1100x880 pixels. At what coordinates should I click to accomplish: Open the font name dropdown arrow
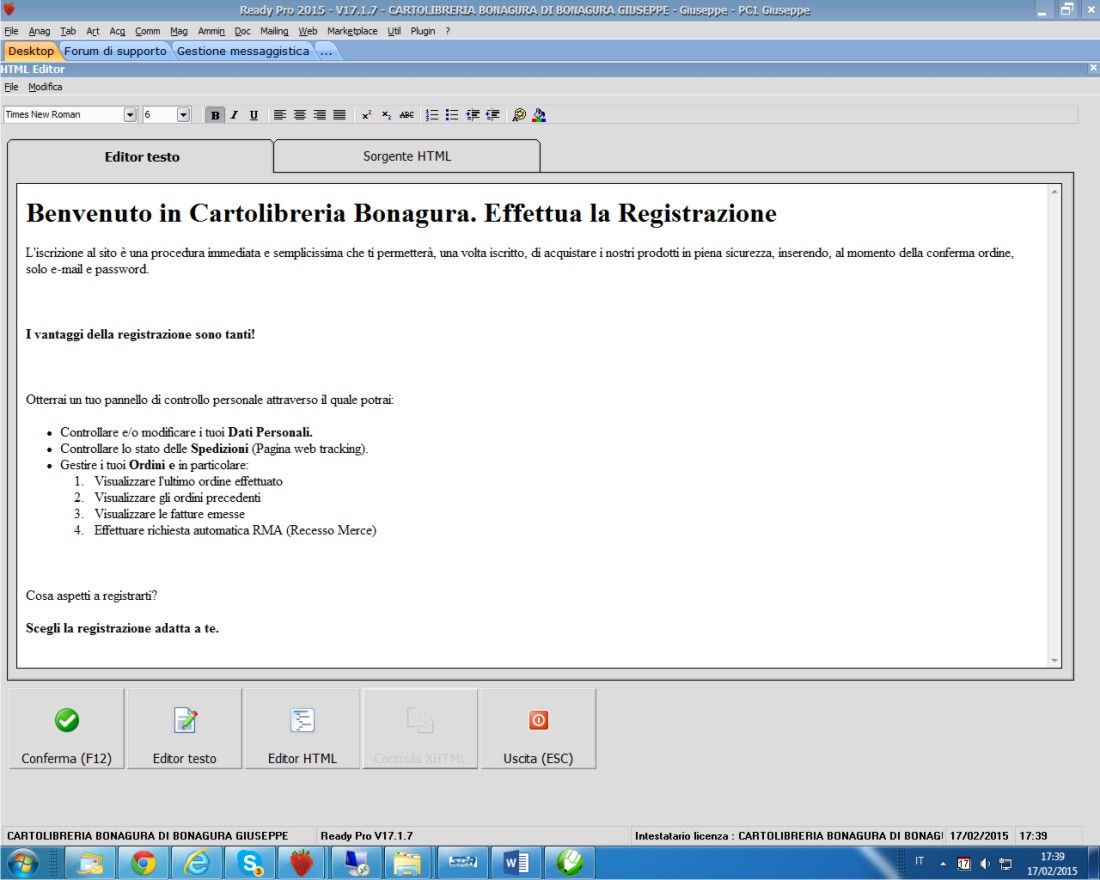130,114
